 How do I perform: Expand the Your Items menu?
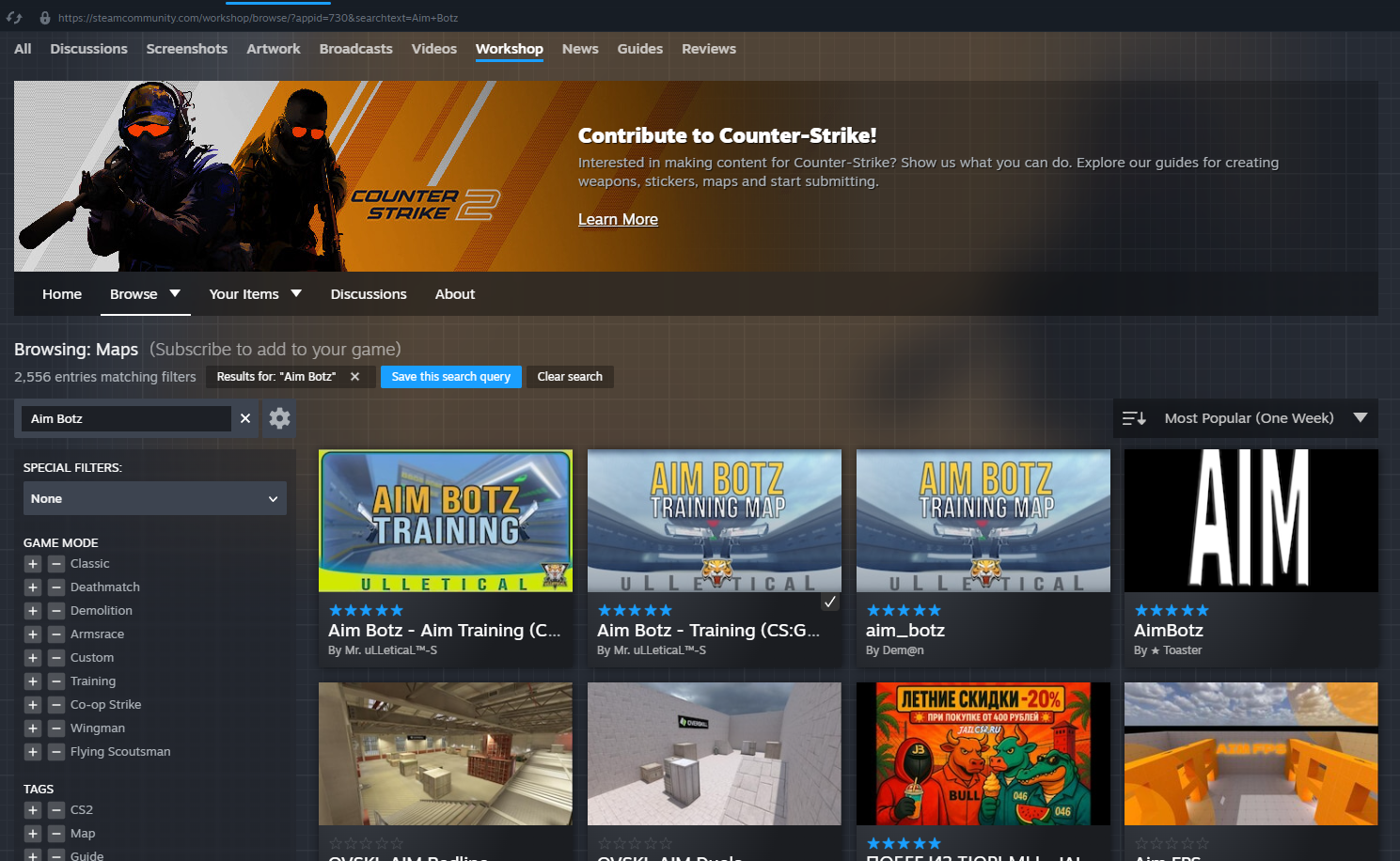click(255, 294)
